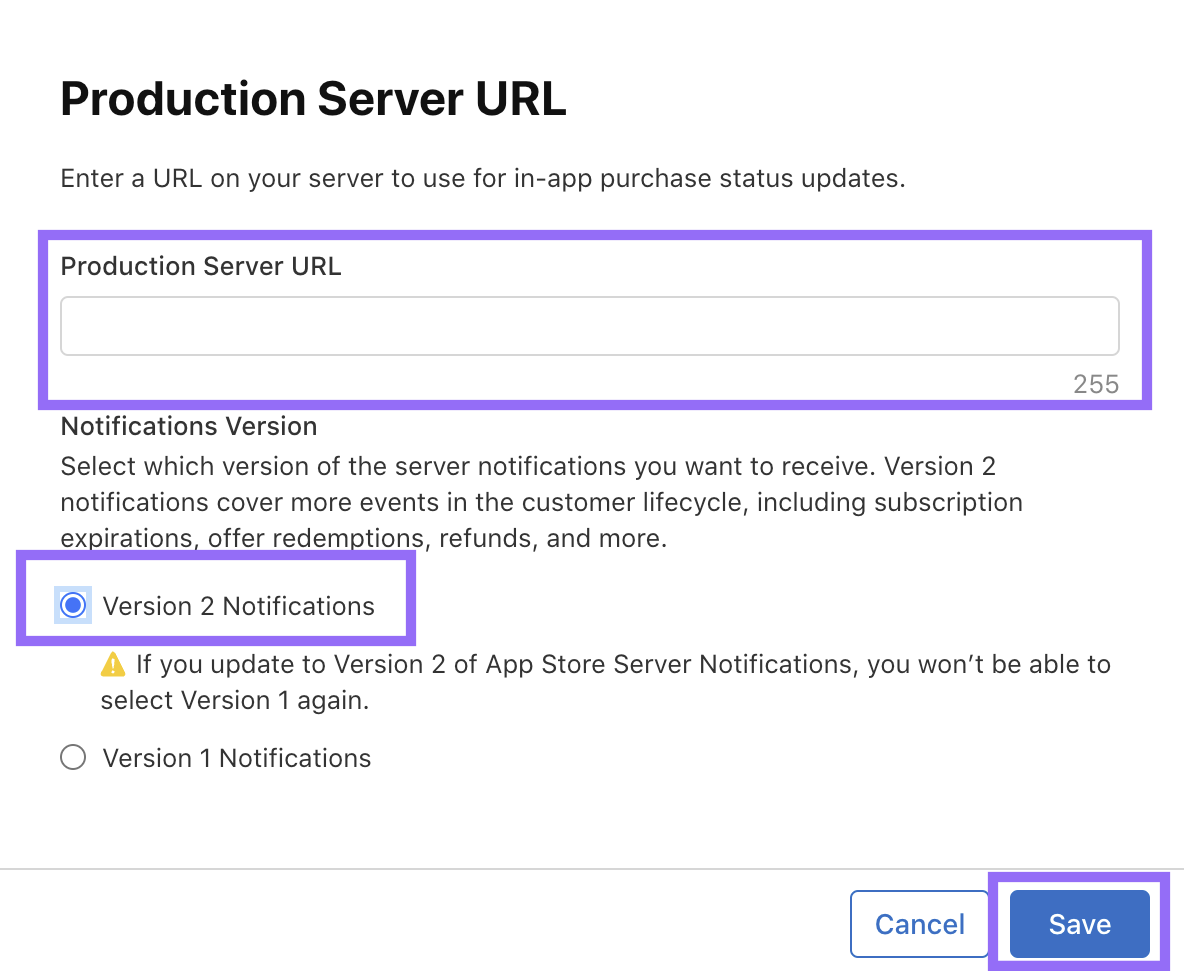Click the "expirations, offer redemptions, refunds" text line
1184x972 pixels.
pos(363,538)
